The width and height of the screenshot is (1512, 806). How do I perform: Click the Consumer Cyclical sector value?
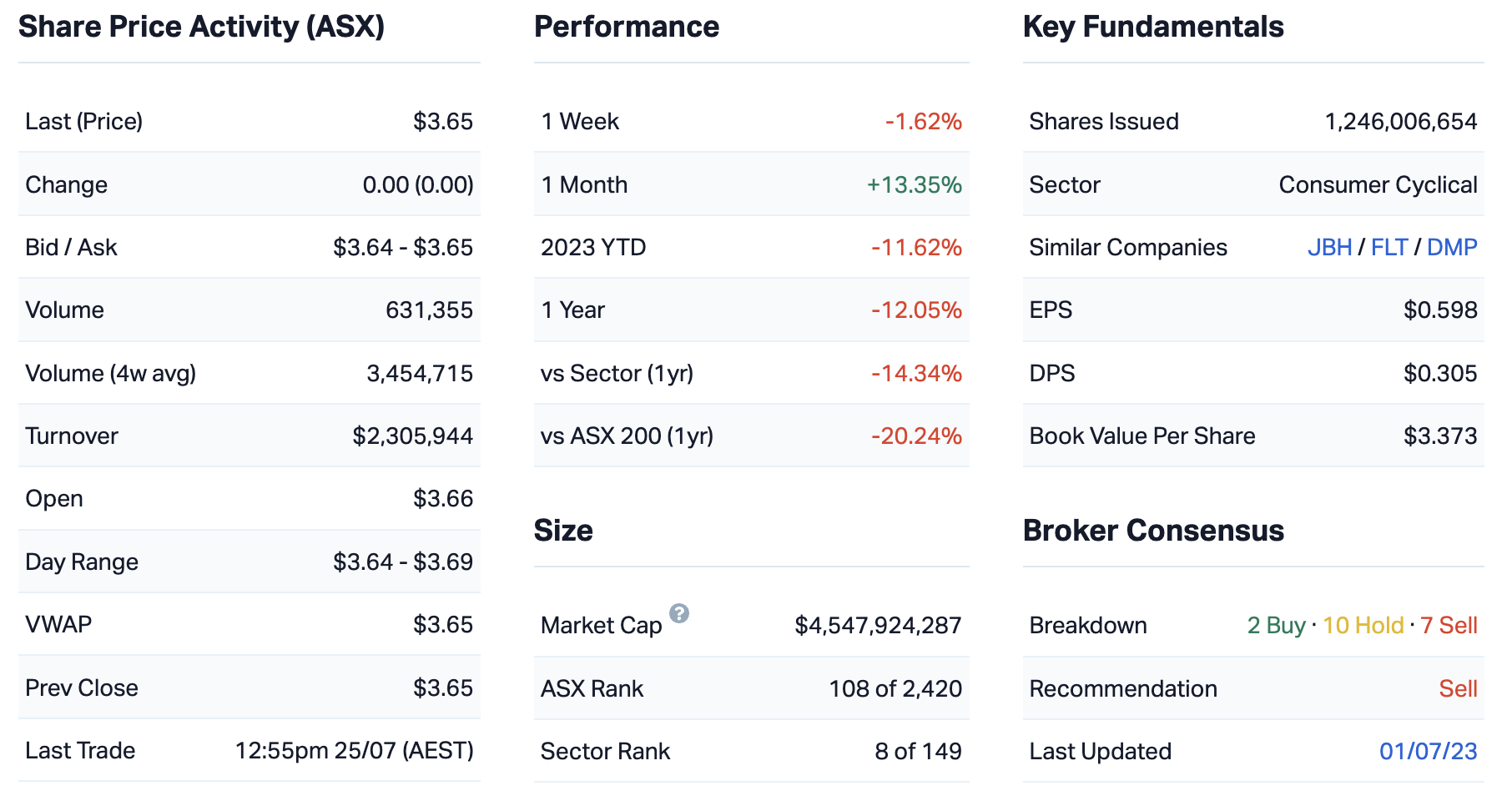pos(1378,185)
